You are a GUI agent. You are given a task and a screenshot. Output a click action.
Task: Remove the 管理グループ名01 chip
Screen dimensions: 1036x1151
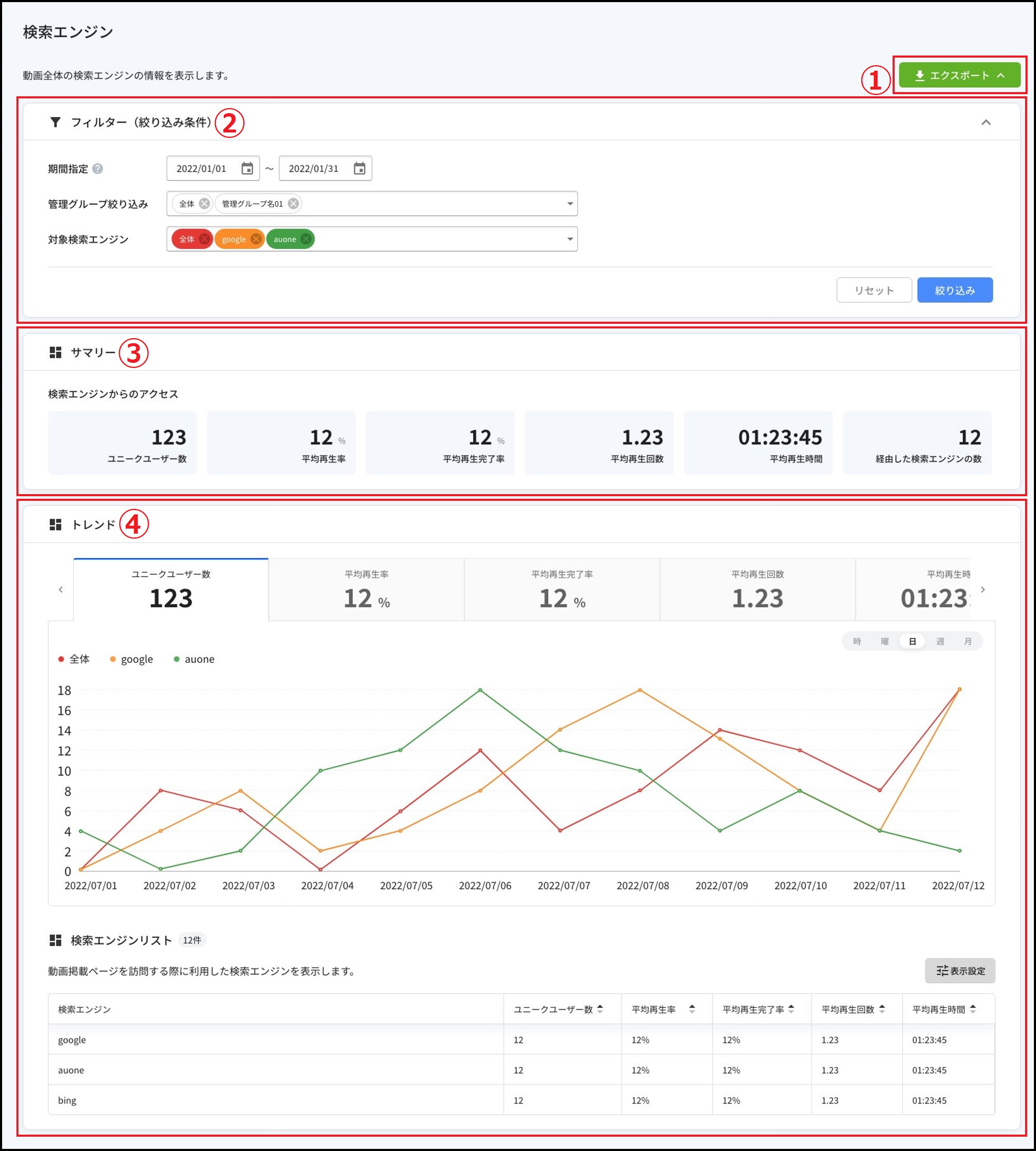coord(293,204)
